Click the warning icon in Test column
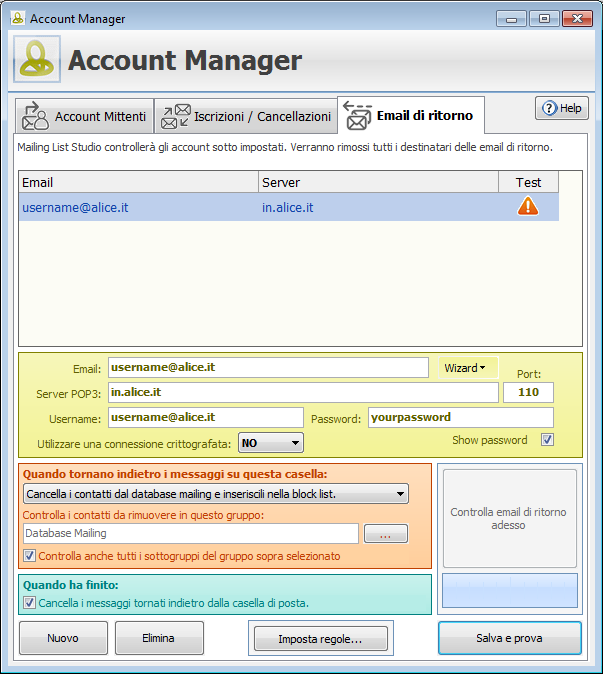 click(x=527, y=206)
